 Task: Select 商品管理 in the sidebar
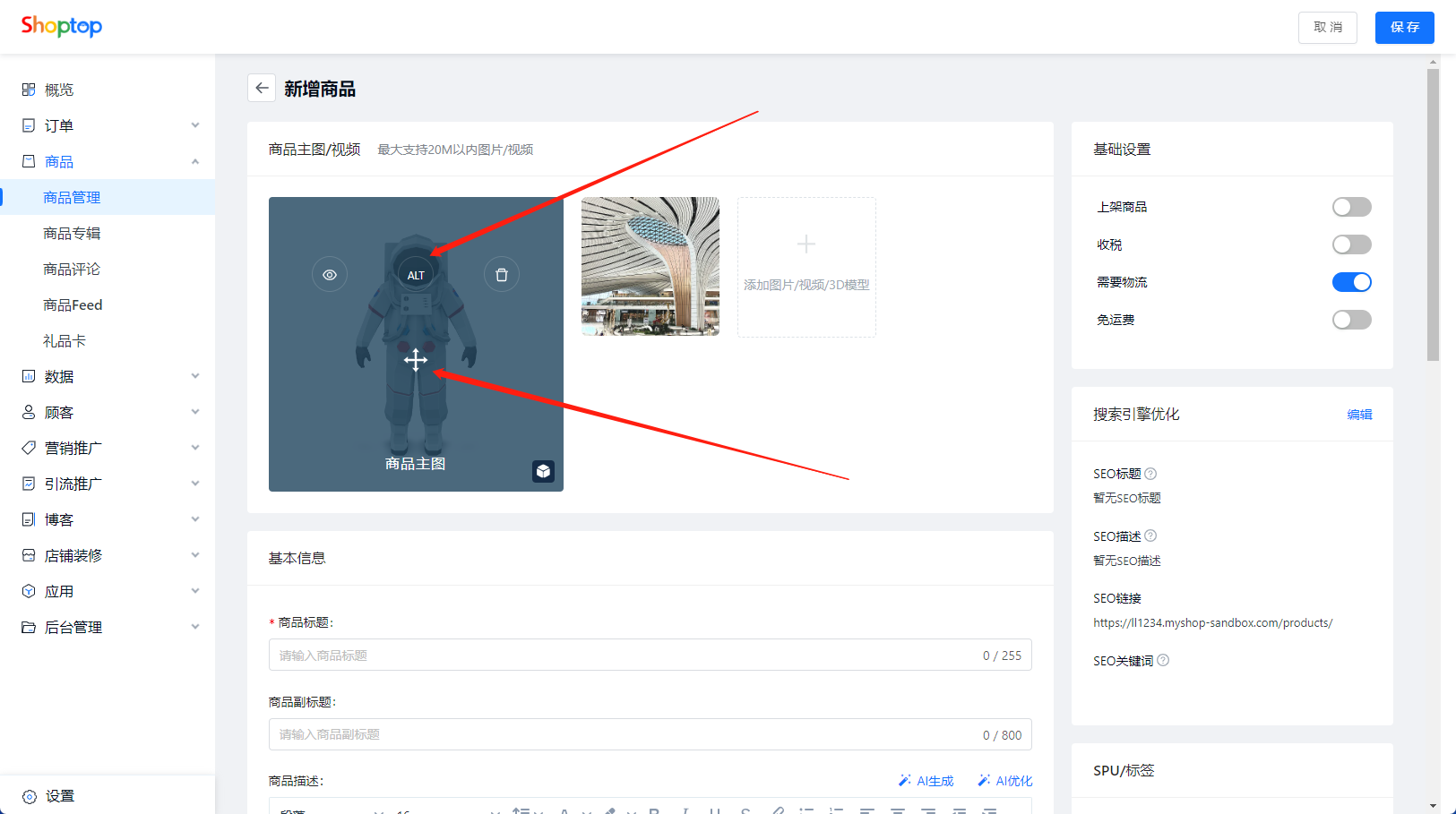[108, 197]
